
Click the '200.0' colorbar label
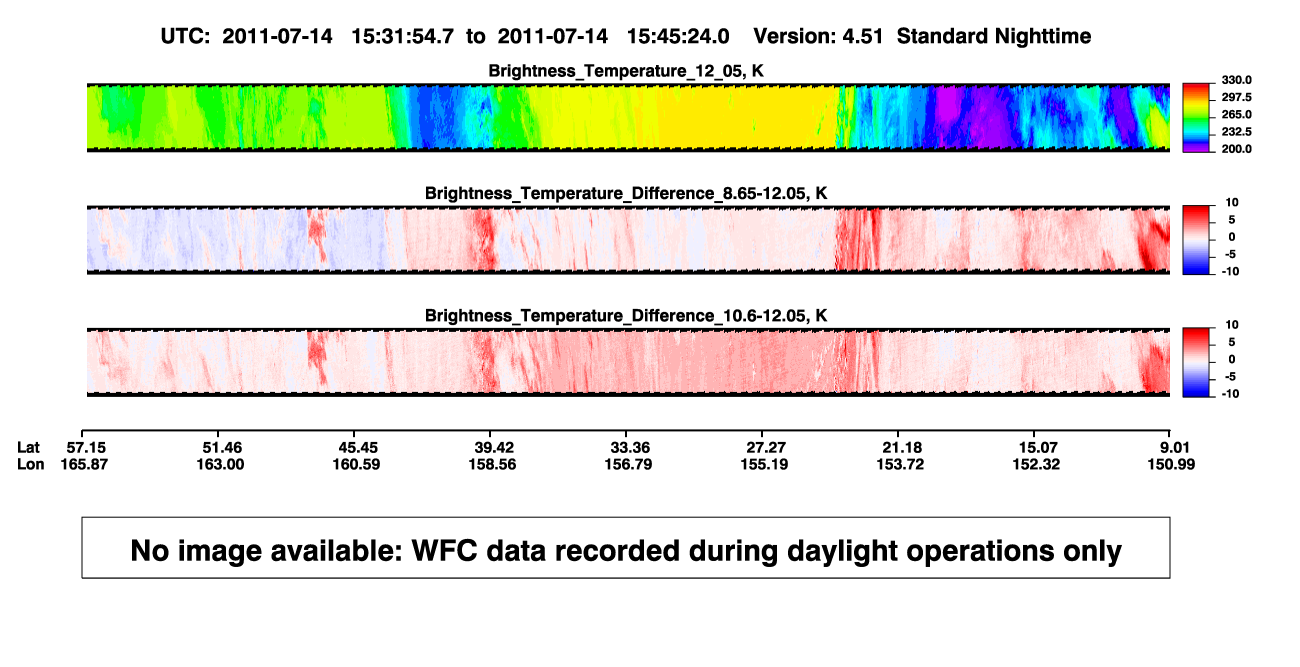click(1235, 149)
